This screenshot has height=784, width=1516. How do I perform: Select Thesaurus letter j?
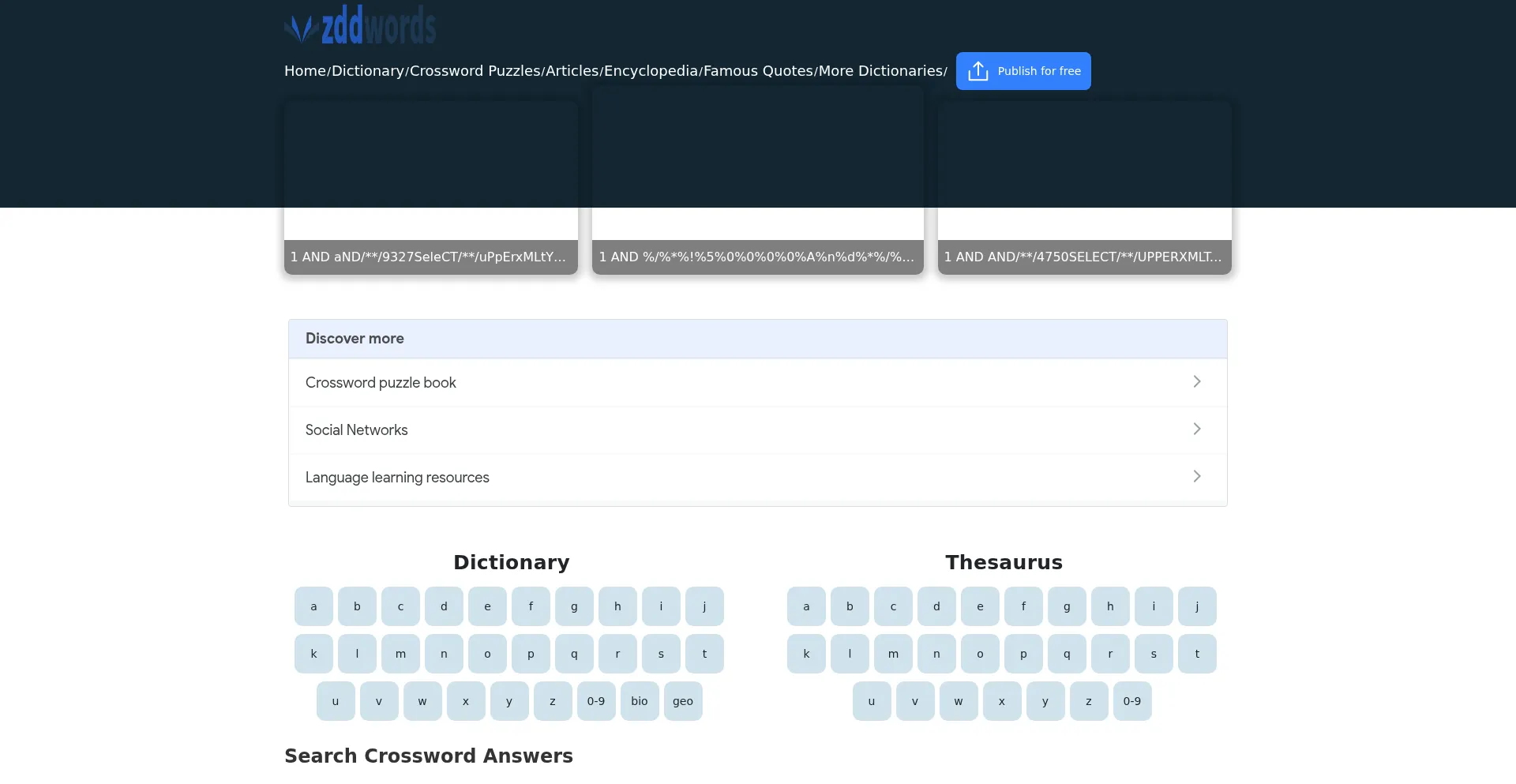[x=1197, y=606]
